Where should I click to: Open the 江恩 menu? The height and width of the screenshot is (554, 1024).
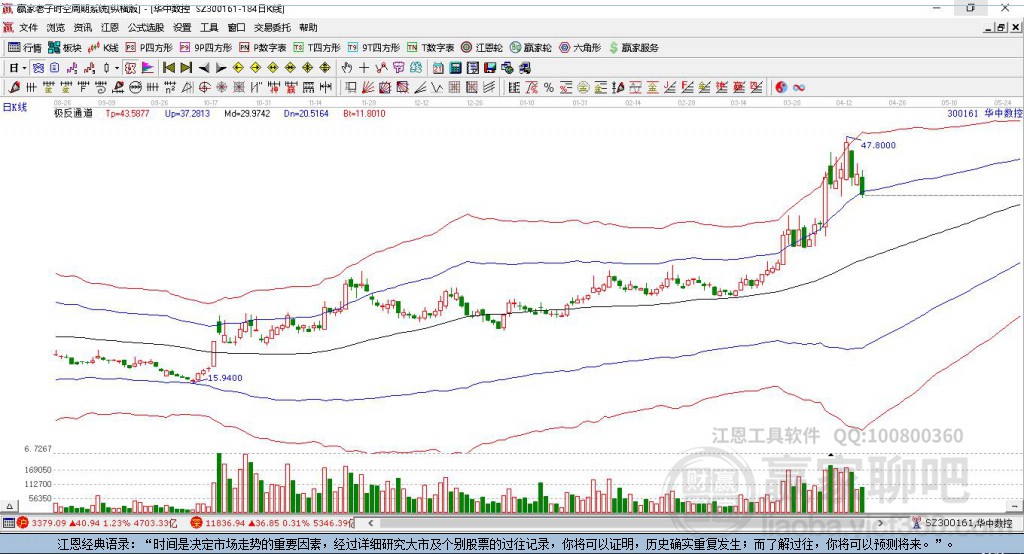tap(110, 27)
